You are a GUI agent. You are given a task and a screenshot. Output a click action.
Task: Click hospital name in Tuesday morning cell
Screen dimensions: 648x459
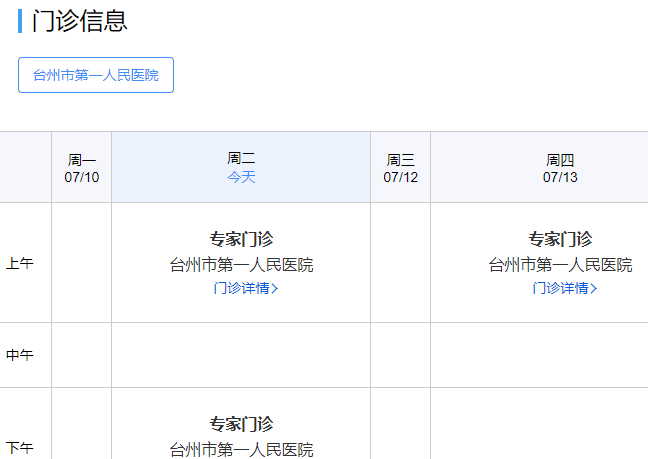click(241, 265)
